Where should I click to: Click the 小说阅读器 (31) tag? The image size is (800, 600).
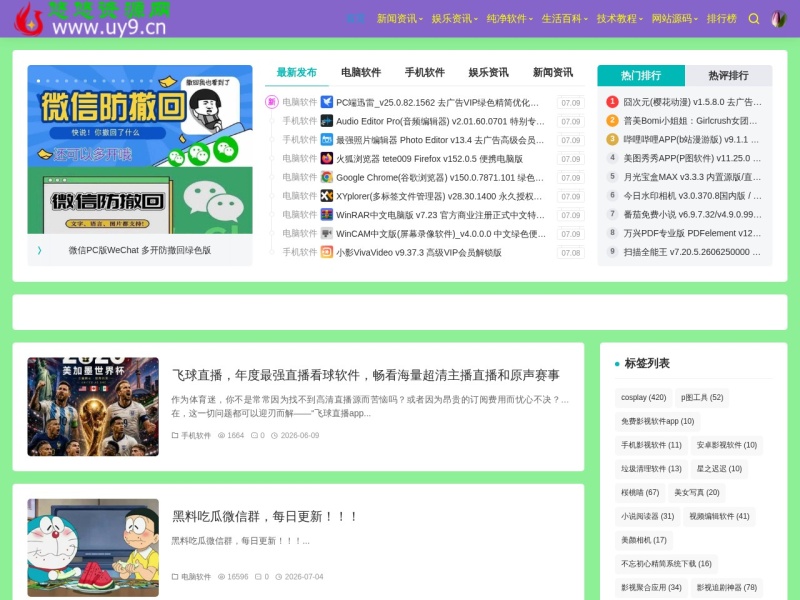647,516
